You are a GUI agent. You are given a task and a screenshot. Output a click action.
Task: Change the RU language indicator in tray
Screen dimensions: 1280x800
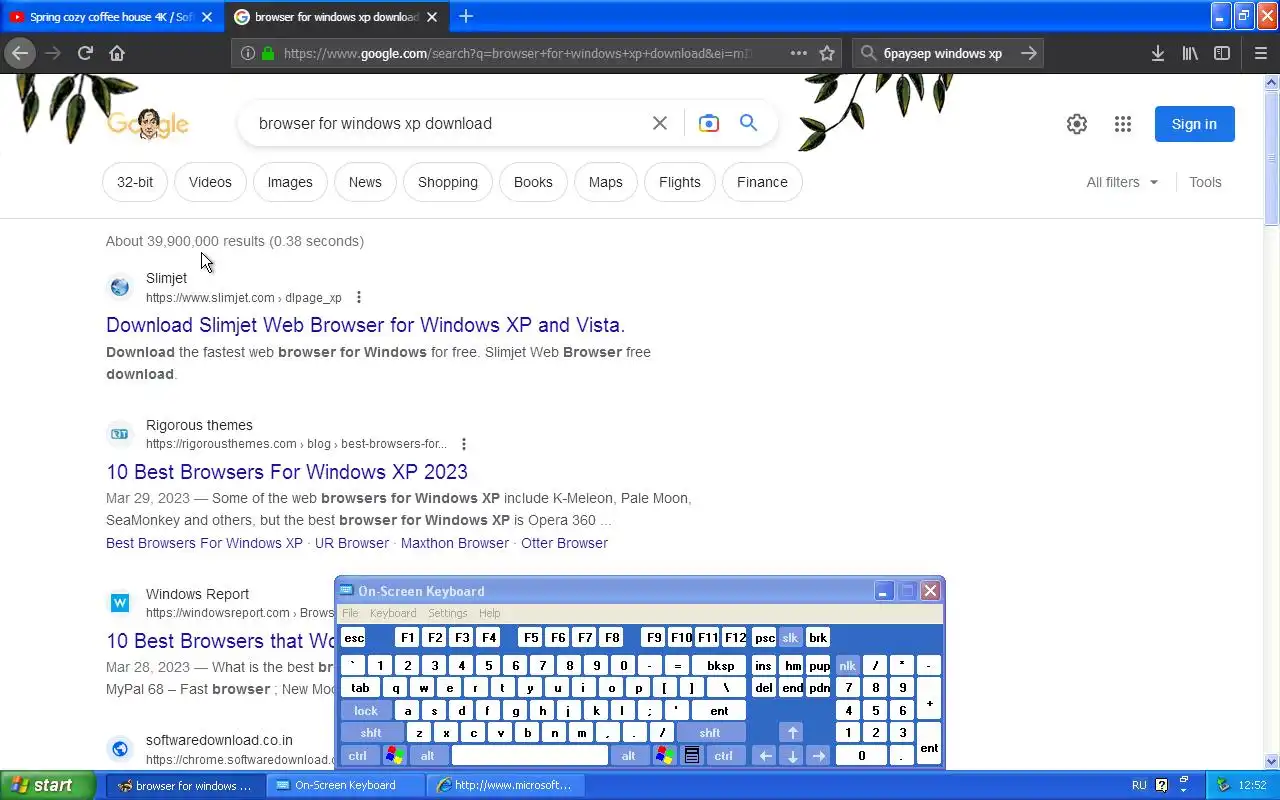tap(1139, 785)
